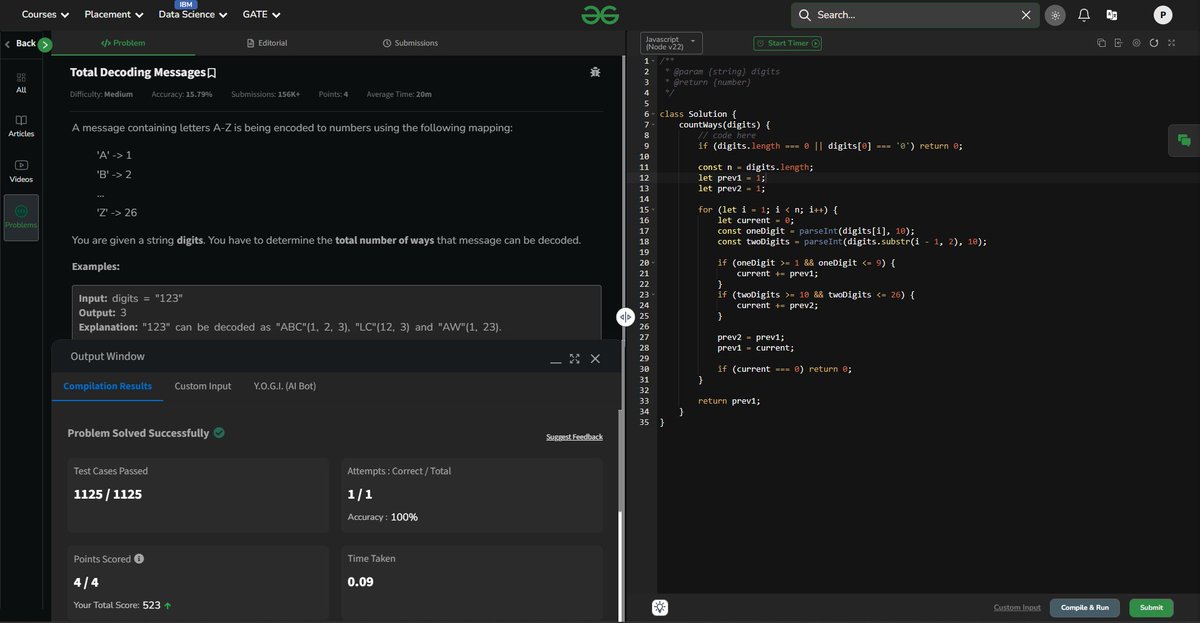Screen dimensions: 1200x623
Task: Click the editor export icon
Action: click(1119, 43)
